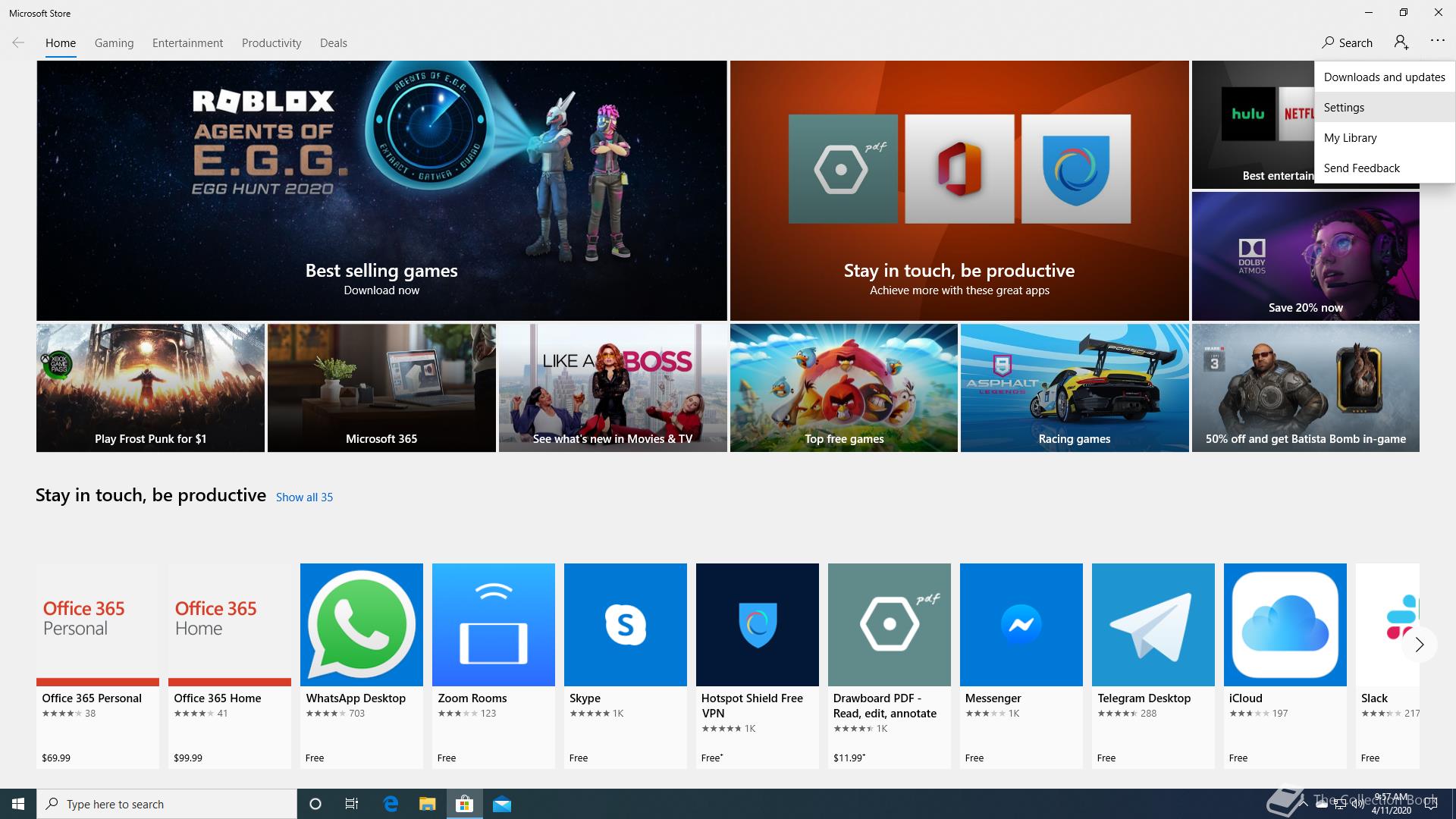Click the 'Telegram Desktop' app name
The width and height of the screenshot is (1456, 819).
pos(1144,698)
